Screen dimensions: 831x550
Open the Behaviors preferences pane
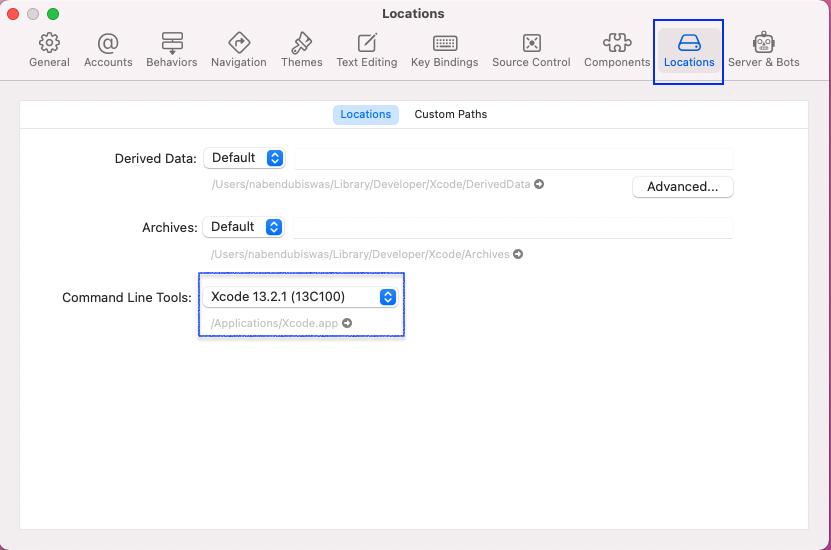pyautogui.click(x=172, y=50)
